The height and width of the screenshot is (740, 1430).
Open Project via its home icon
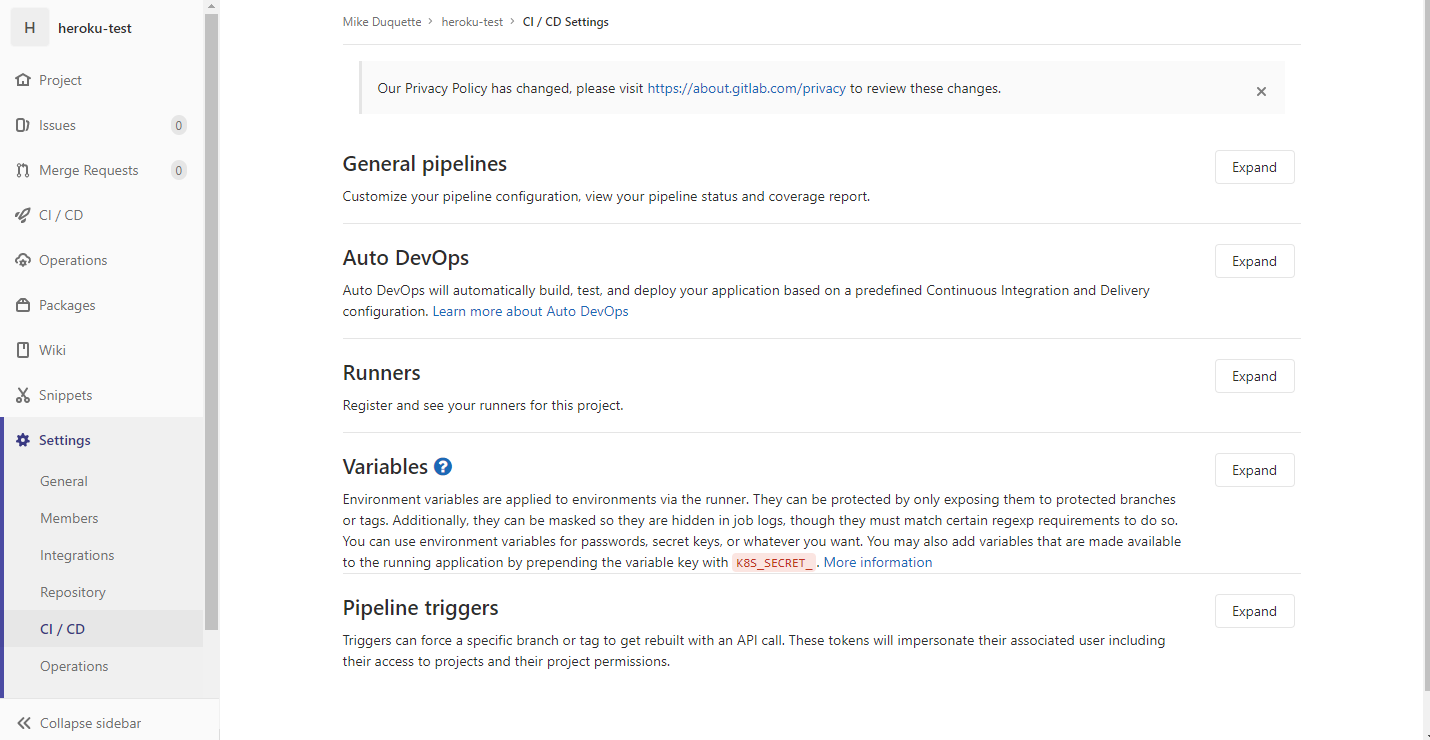tap(23, 80)
